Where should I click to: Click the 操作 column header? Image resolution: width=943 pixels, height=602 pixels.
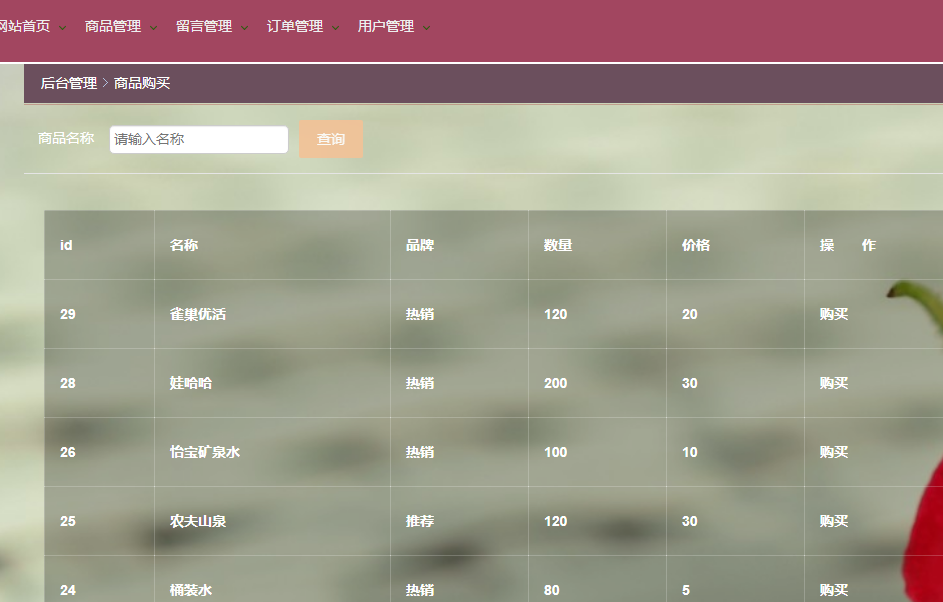click(x=847, y=245)
